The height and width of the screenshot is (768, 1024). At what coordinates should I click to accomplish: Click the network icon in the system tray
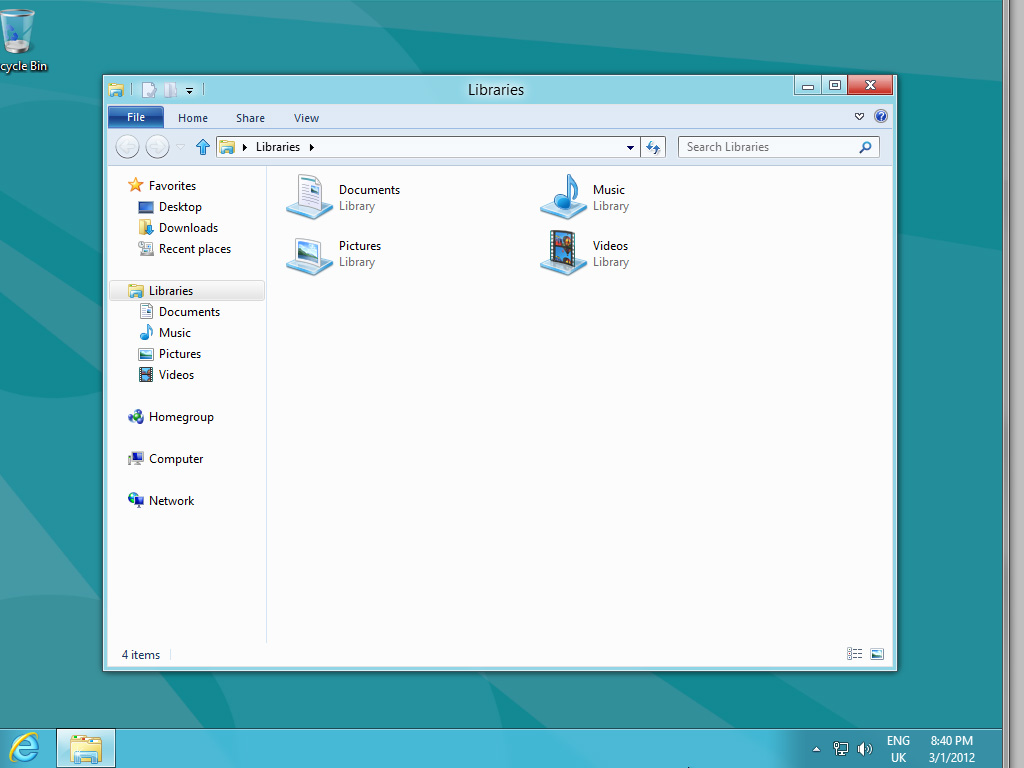tap(840, 748)
